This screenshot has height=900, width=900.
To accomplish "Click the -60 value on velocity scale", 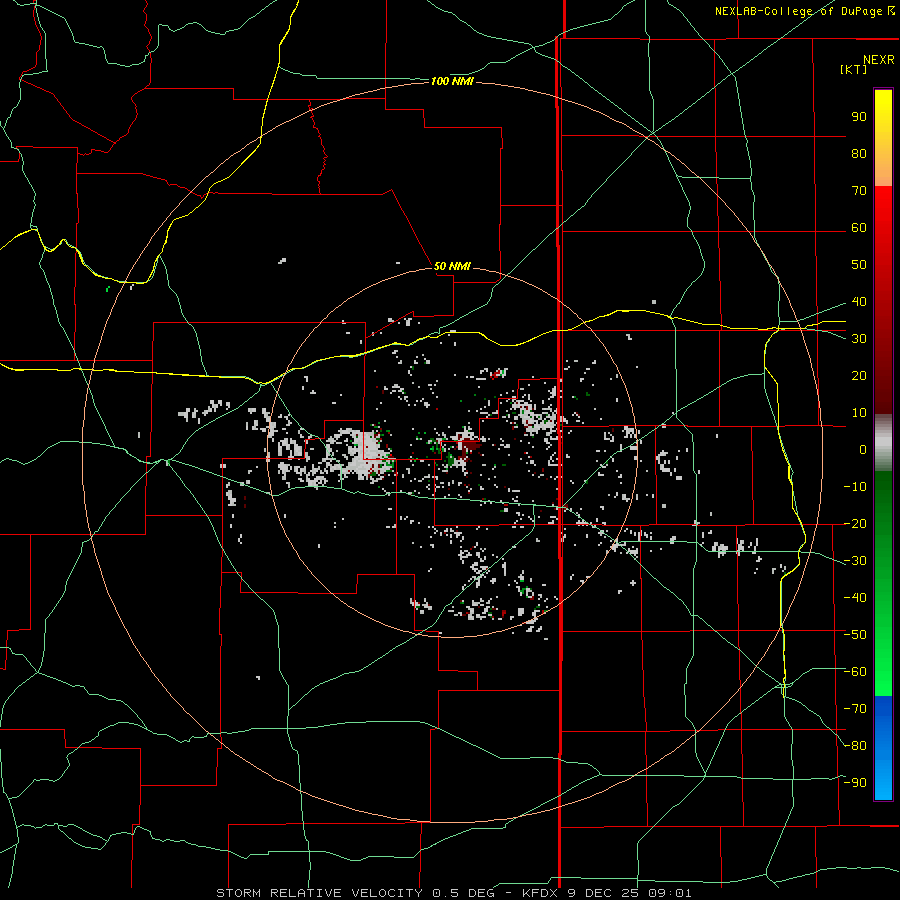I will pos(855,672).
